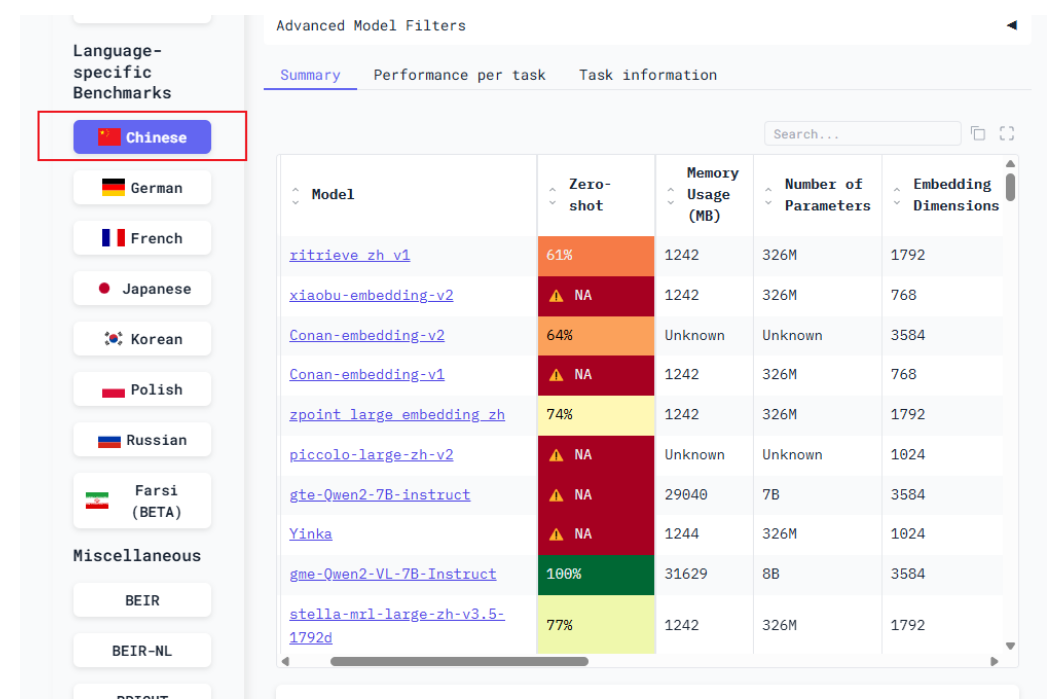Open the piccolo-large-zh-v2 link
Screen dimensions: 1047x699
tap(371, 455)
